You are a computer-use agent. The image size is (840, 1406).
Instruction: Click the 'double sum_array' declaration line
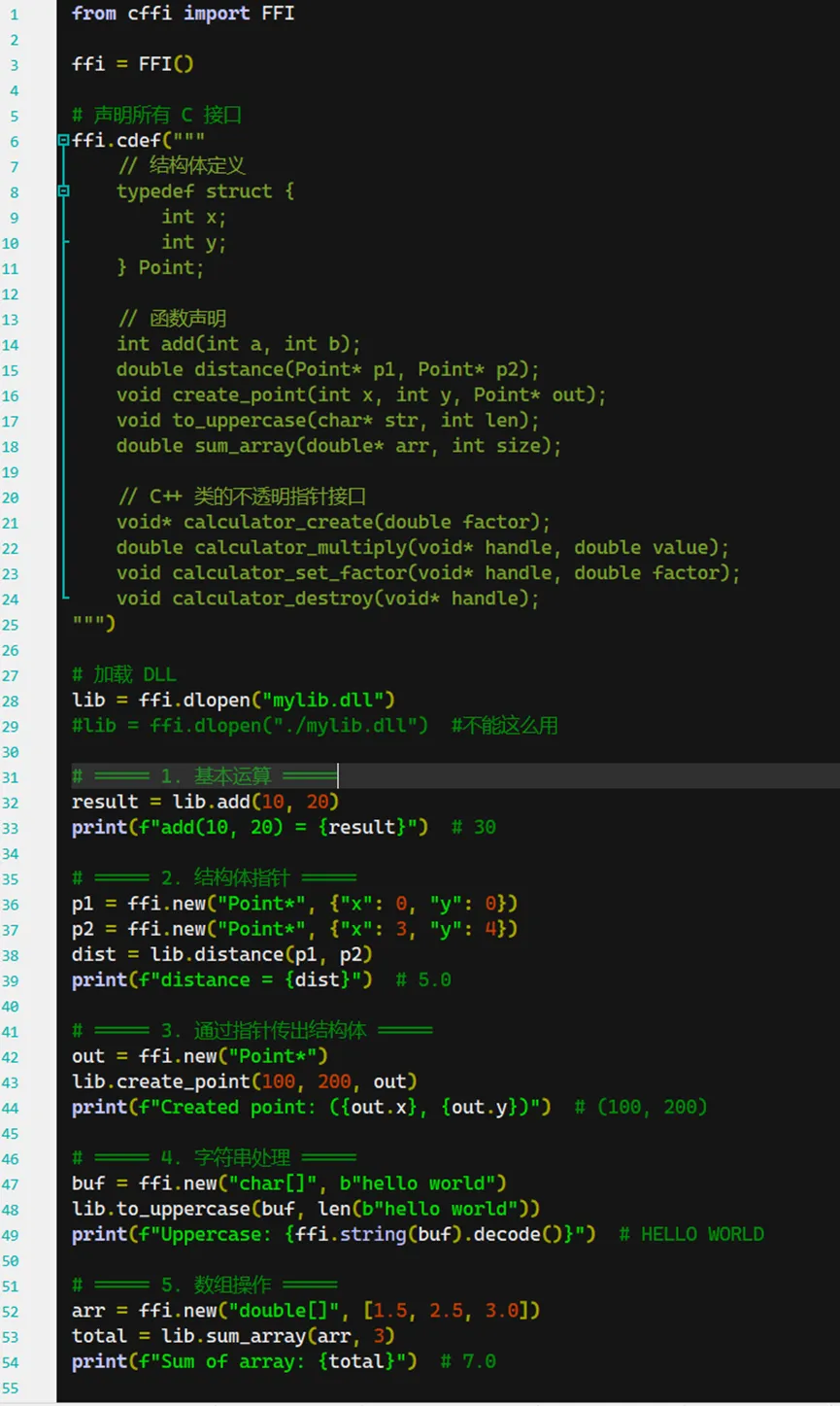[x=339, y=445]
